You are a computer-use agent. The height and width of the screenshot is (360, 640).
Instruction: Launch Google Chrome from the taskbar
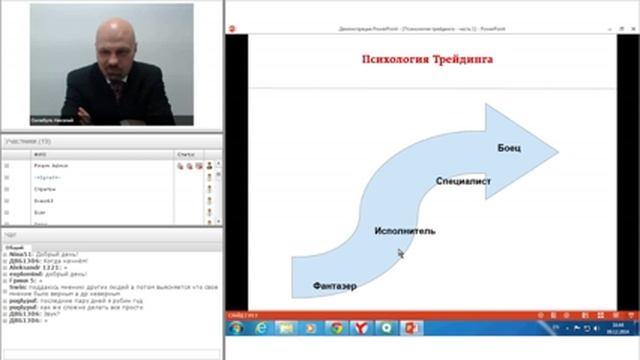336,328
